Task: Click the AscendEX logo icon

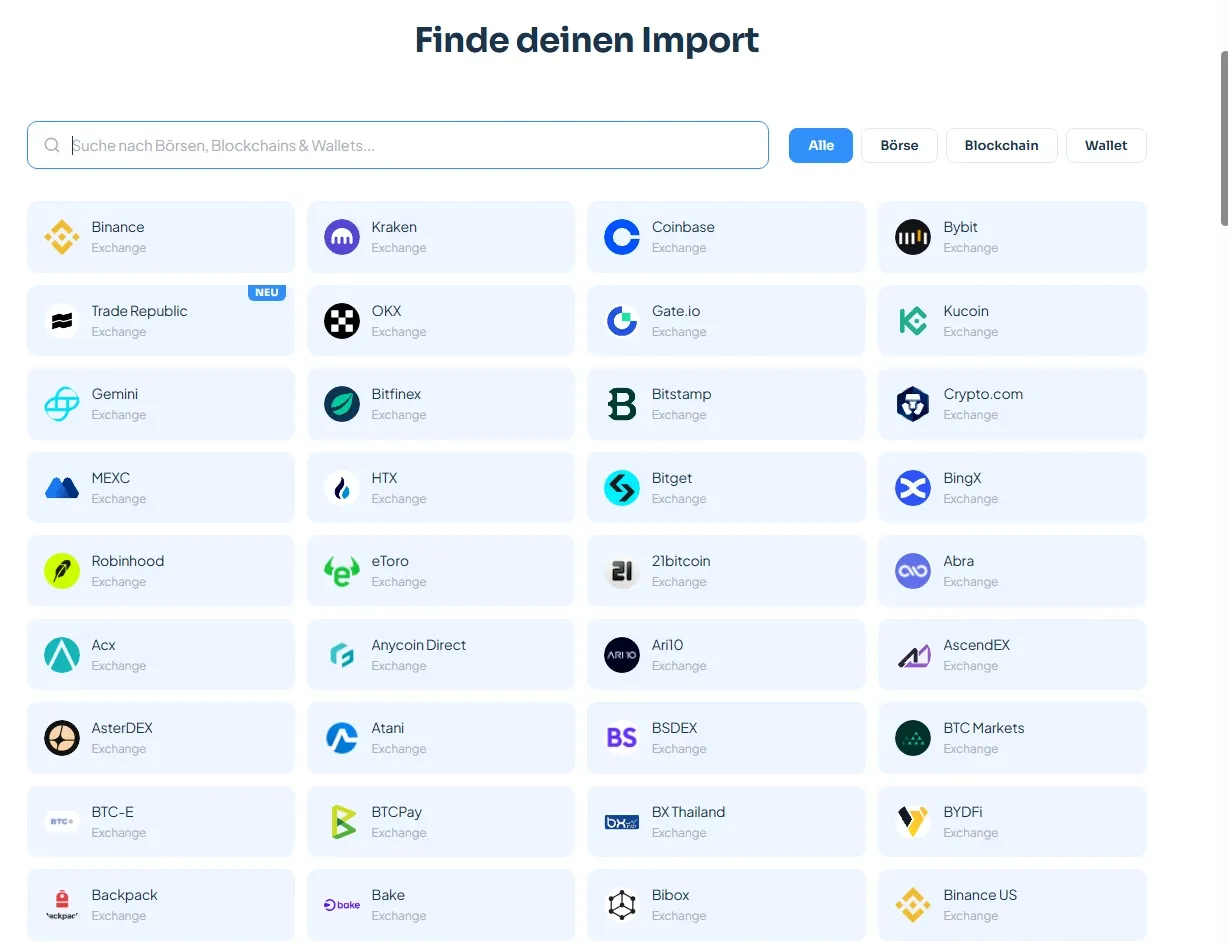Action: [x=913, y=655]
